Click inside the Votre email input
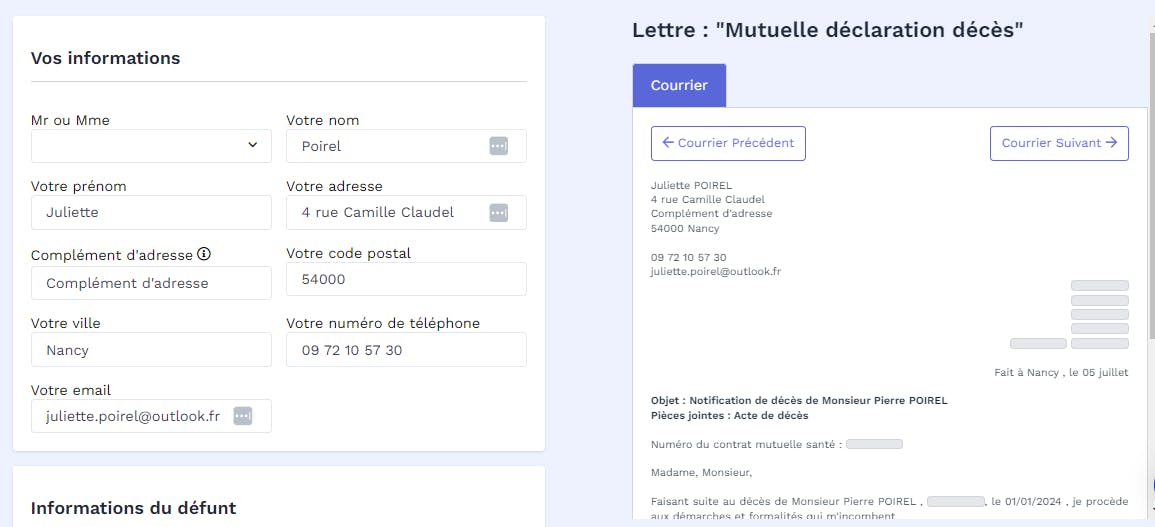1155x527 pixels. (x=135, y=416)
